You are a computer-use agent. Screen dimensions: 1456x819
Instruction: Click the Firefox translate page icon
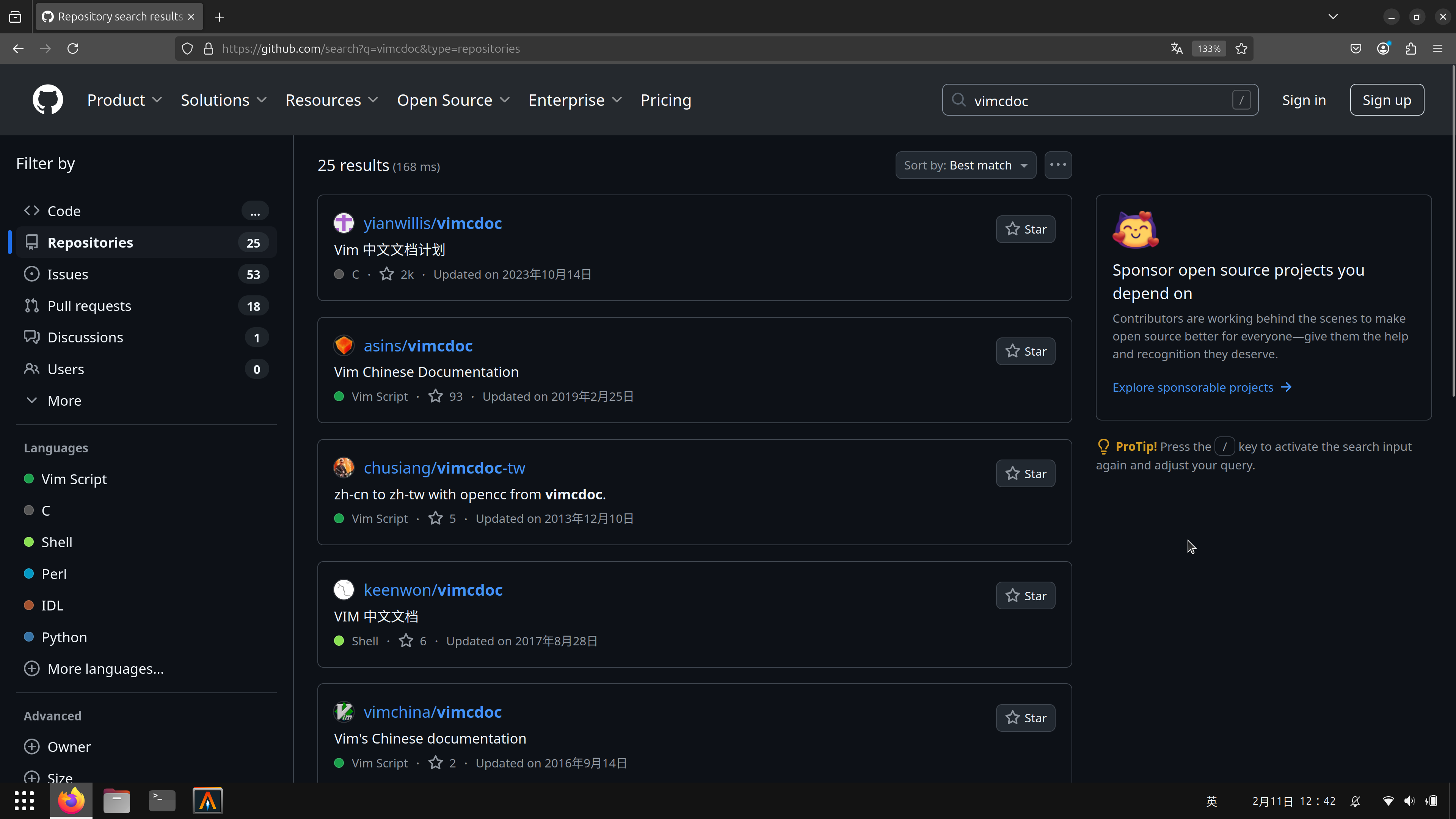click(x=1176, y=49)
